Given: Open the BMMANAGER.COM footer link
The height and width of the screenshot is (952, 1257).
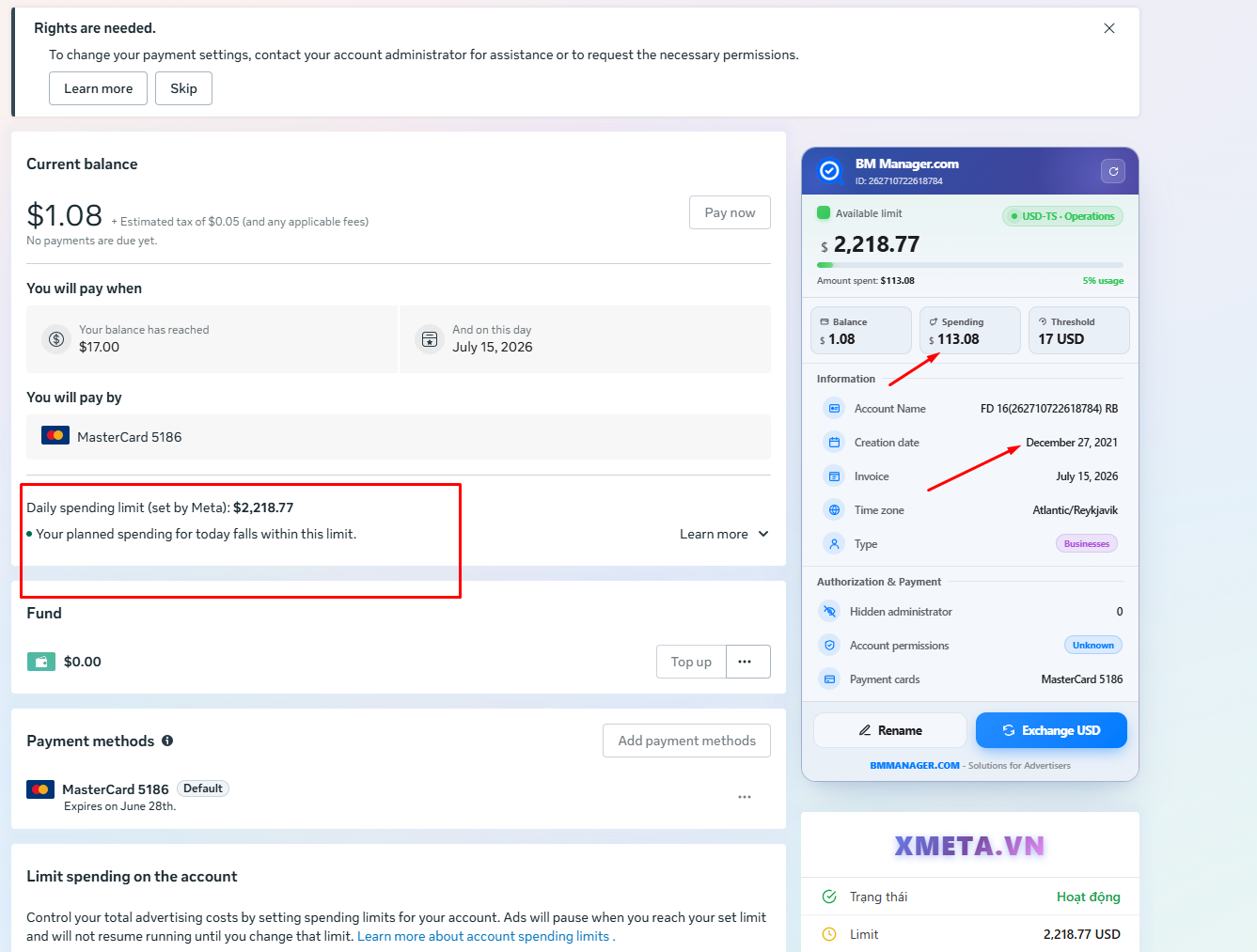Looking at the screenshot, I should (915, 766).
